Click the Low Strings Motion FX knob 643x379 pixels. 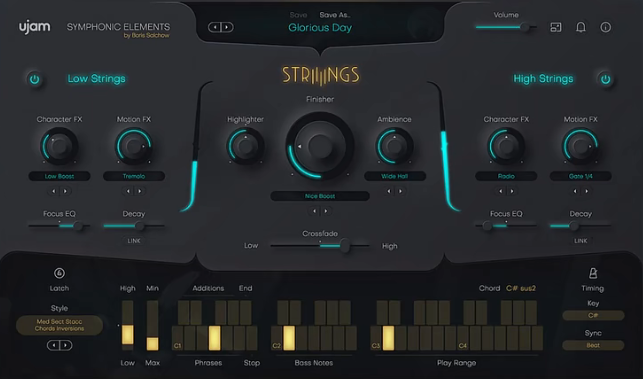pyautogui.click(x=134, y=146)
